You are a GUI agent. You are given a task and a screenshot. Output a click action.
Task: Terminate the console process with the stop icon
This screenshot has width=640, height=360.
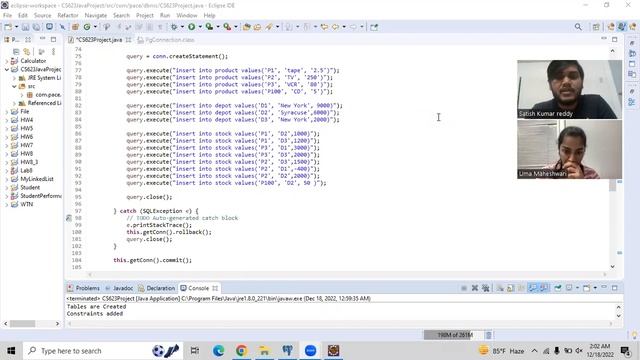(x=464, y=288)
